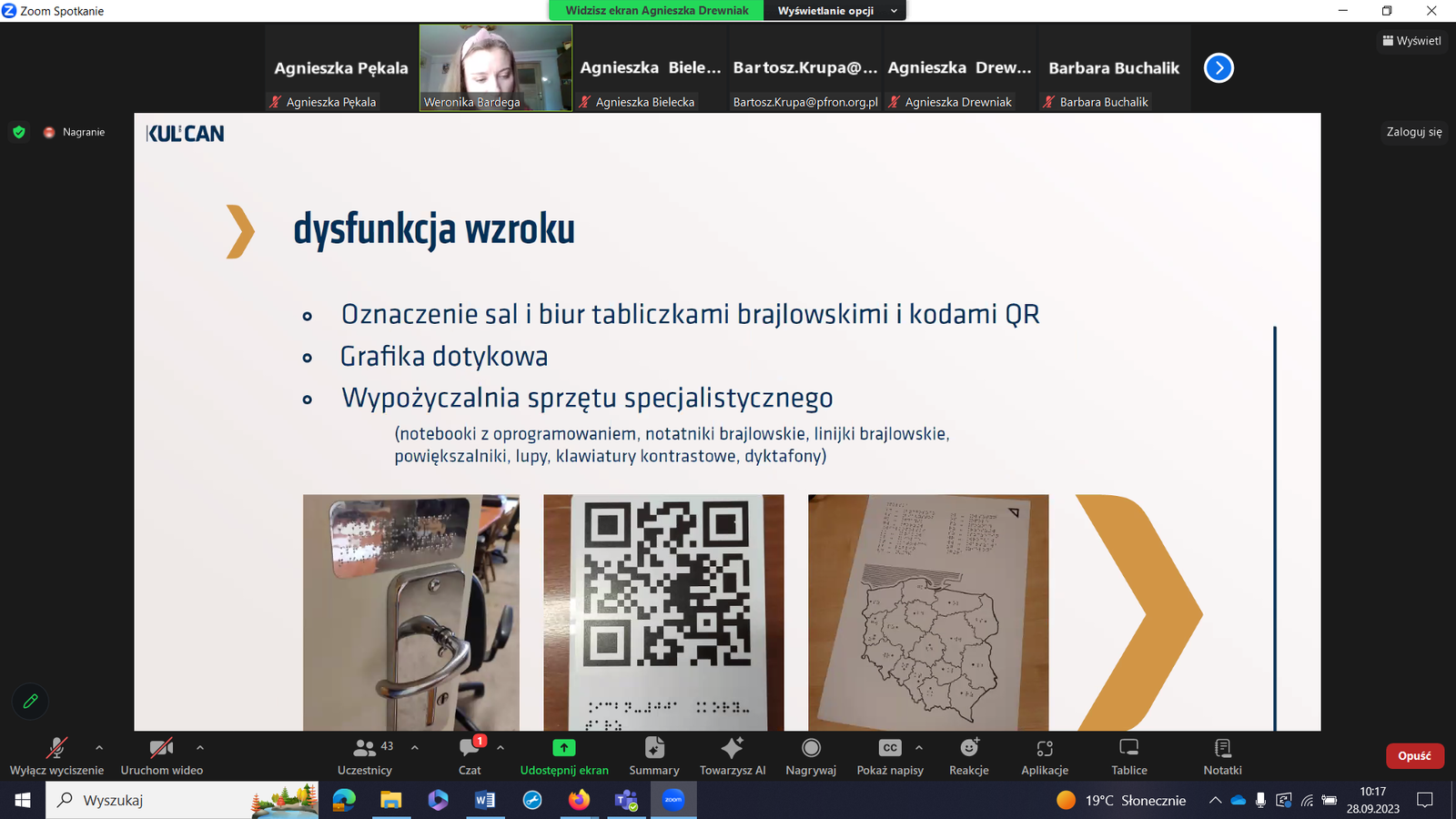Viewport: 1456px width, 819px height.
Task: Start recording with Nagrywaj
Action: [811, 755]
